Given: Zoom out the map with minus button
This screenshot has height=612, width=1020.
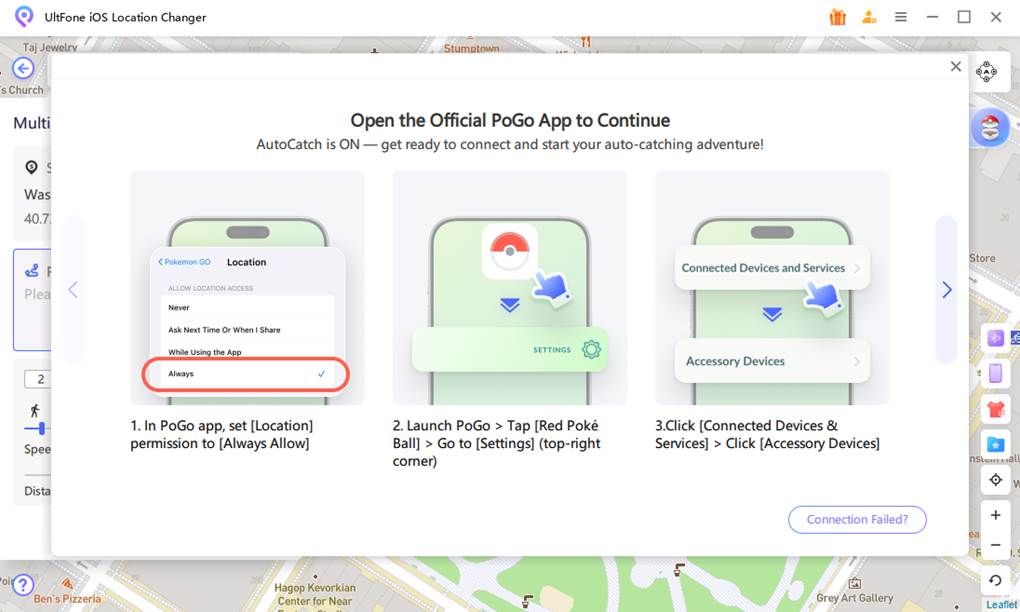Looking at the screenshot, I should coord(995,545).
